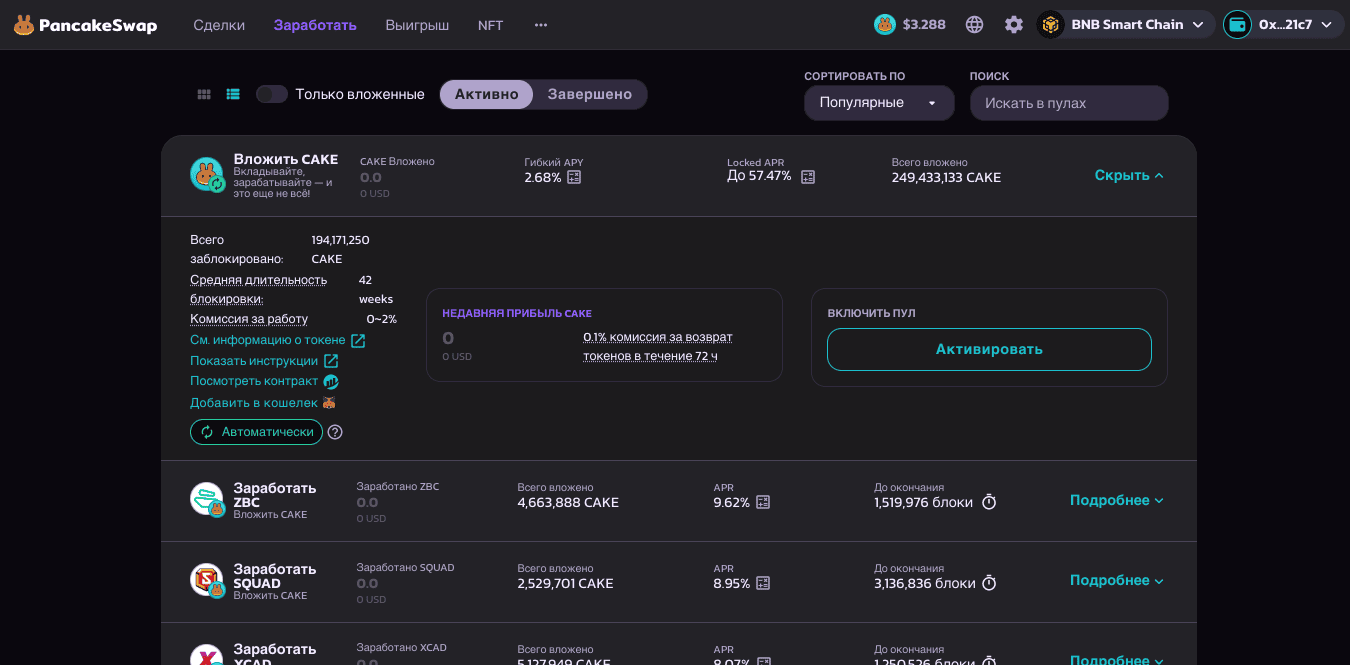The height and width of the screenshot is (665, 1350).
Task: Open the Посмотреть контракт link
Action: tap(264, 381)
